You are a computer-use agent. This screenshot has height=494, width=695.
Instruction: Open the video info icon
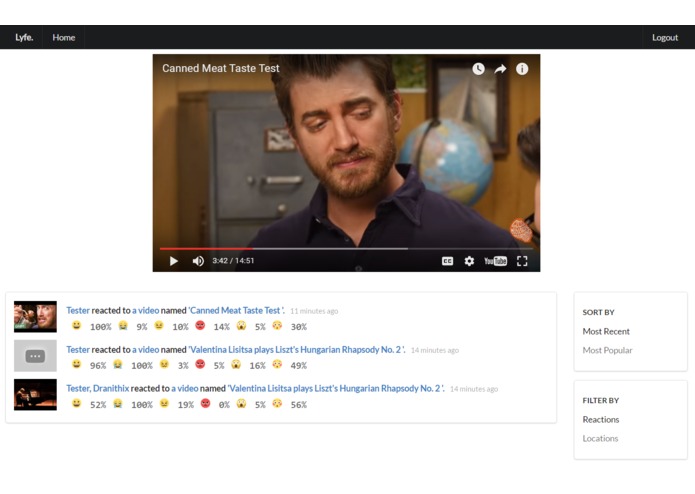pyautogui.click(x=522, y=69)
